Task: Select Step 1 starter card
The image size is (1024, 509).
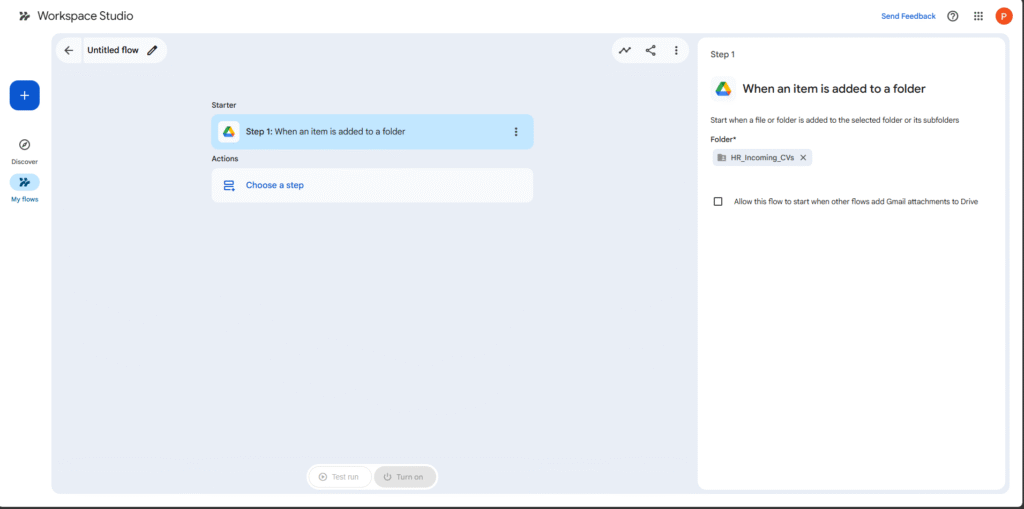Action: click(x=360, y=132)
